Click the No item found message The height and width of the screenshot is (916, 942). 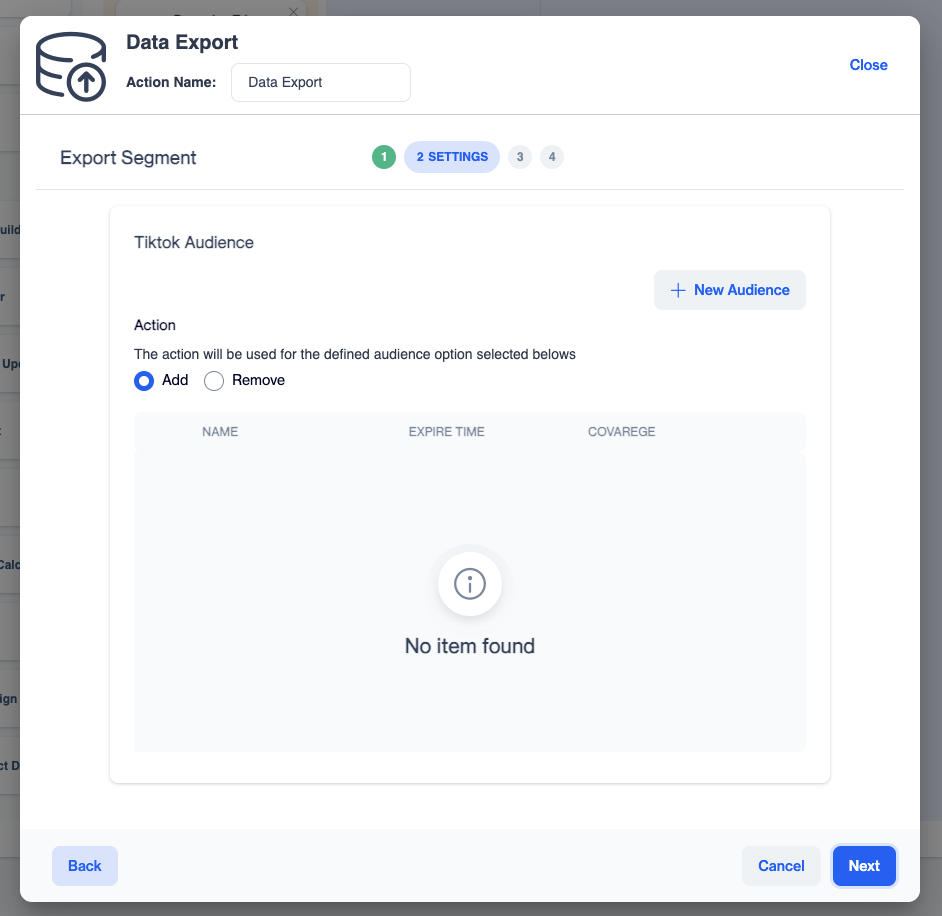(470, 646)
